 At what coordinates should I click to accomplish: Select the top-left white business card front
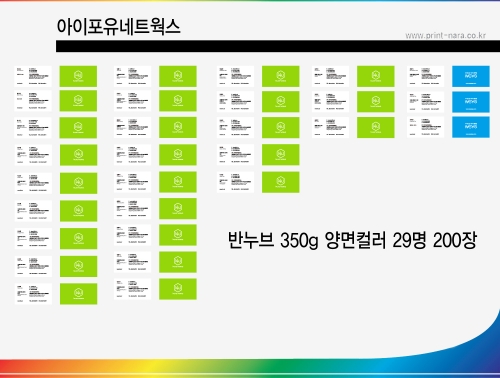tap(33, 76)
